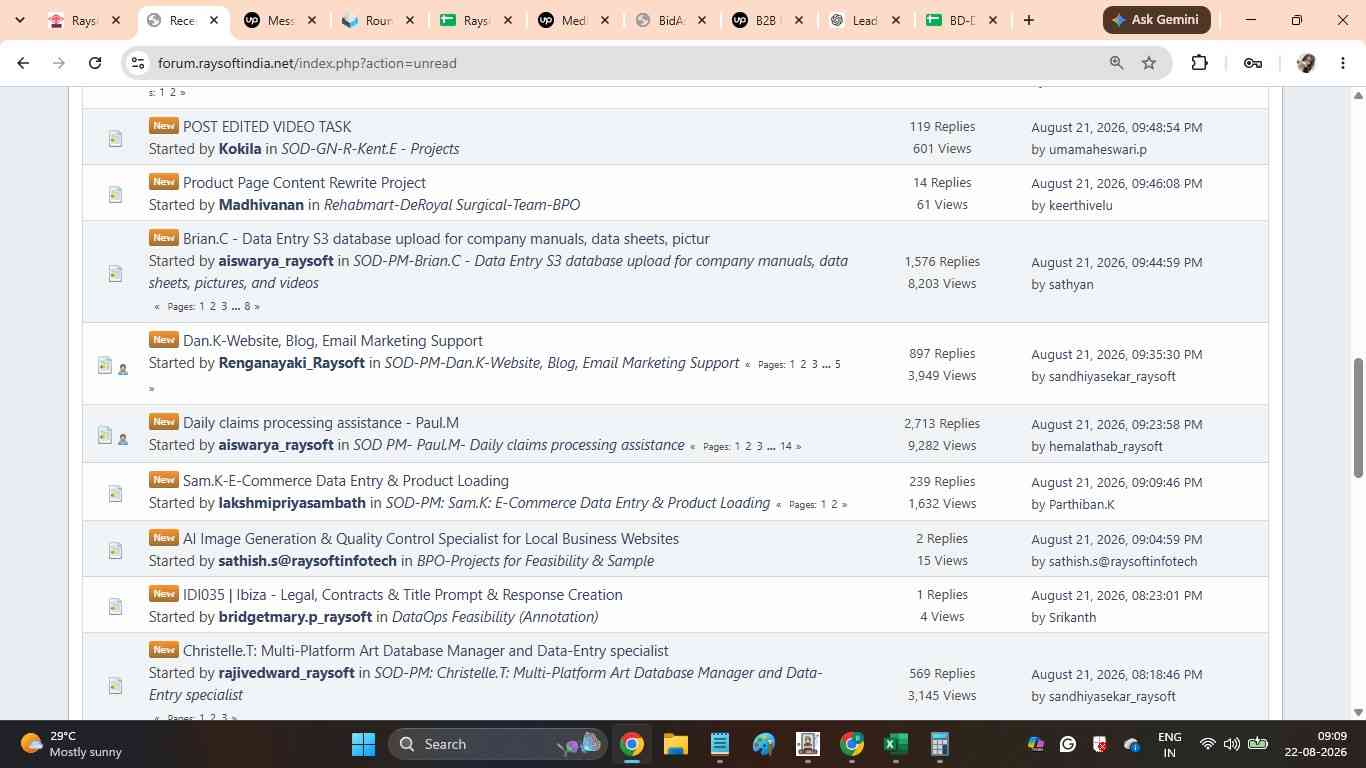Open the password manager key icon
Screen dimensions: 1366x768
(1252, 63)
